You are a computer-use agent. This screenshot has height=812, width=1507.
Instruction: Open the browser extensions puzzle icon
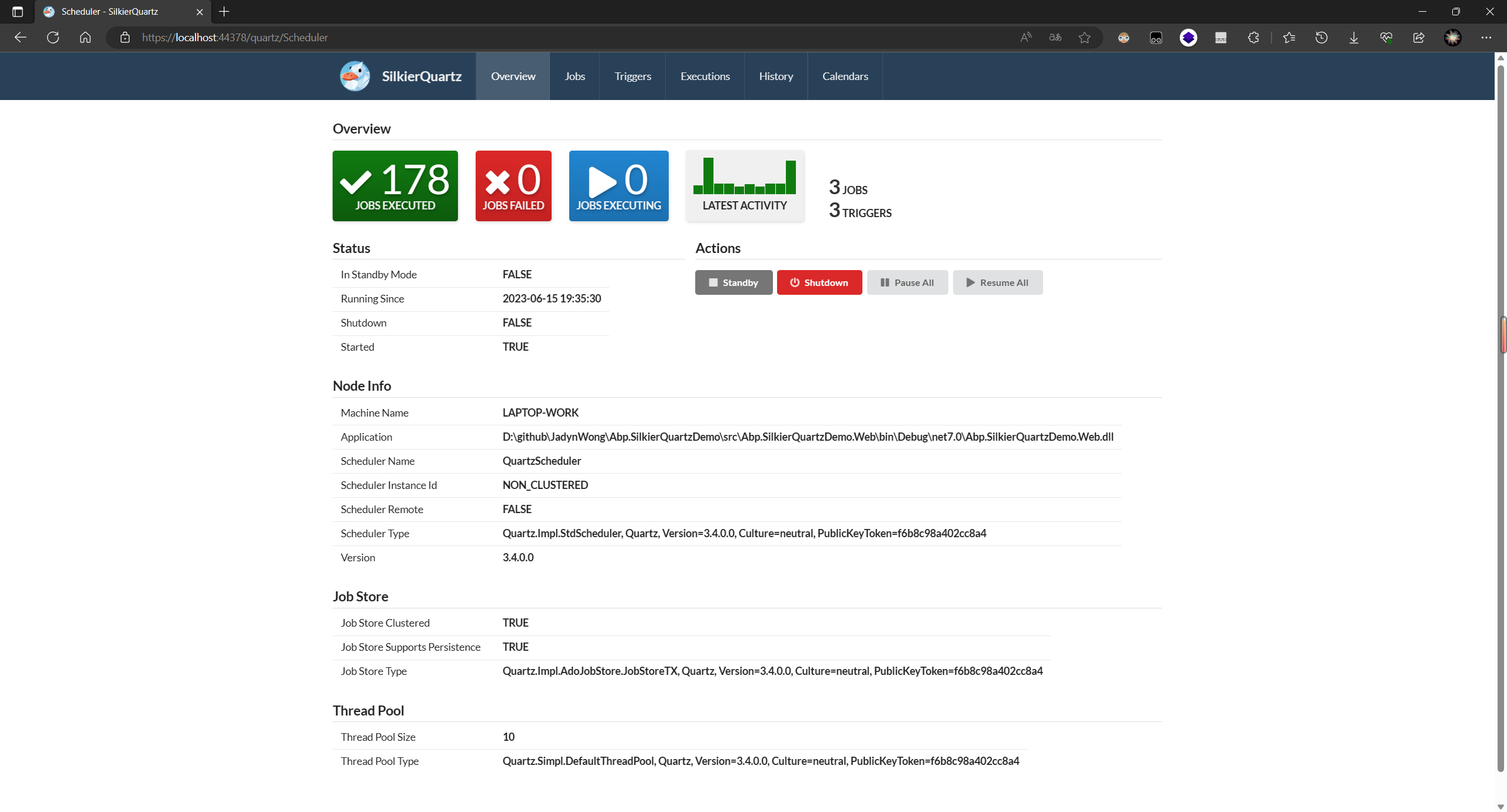[x=1253, y=38]
